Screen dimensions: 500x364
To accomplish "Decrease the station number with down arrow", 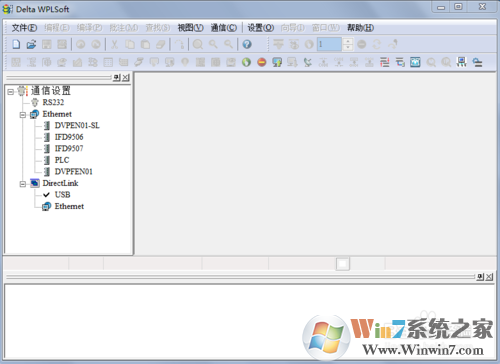I will 347,48.
